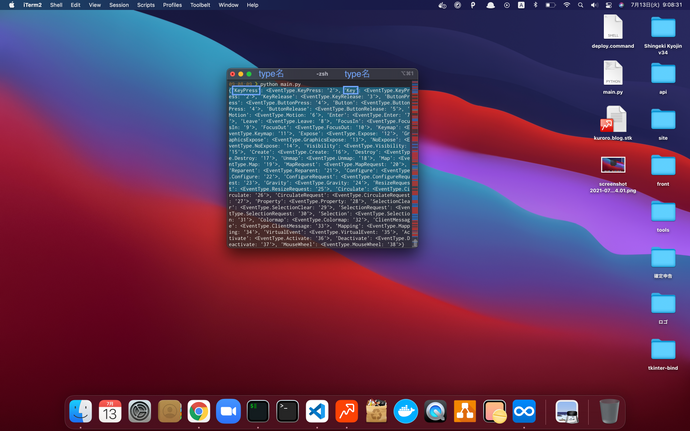Viewport: 690px width, 431px height.
Task: Switch to iTerm2 via its dock icon
Action: 258,411
